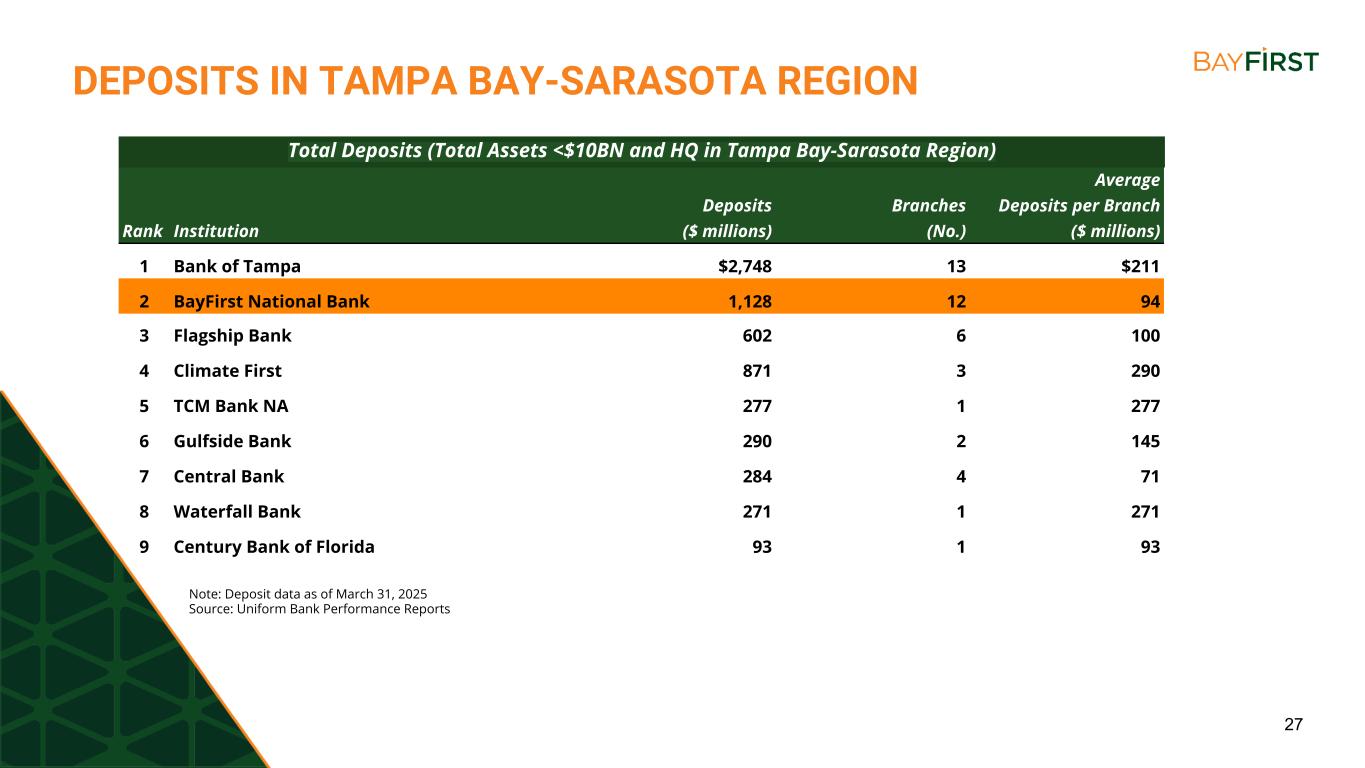Screen dimensions: 1365x768
Task: Click the slide page number 27
Action: point(1293,725)
